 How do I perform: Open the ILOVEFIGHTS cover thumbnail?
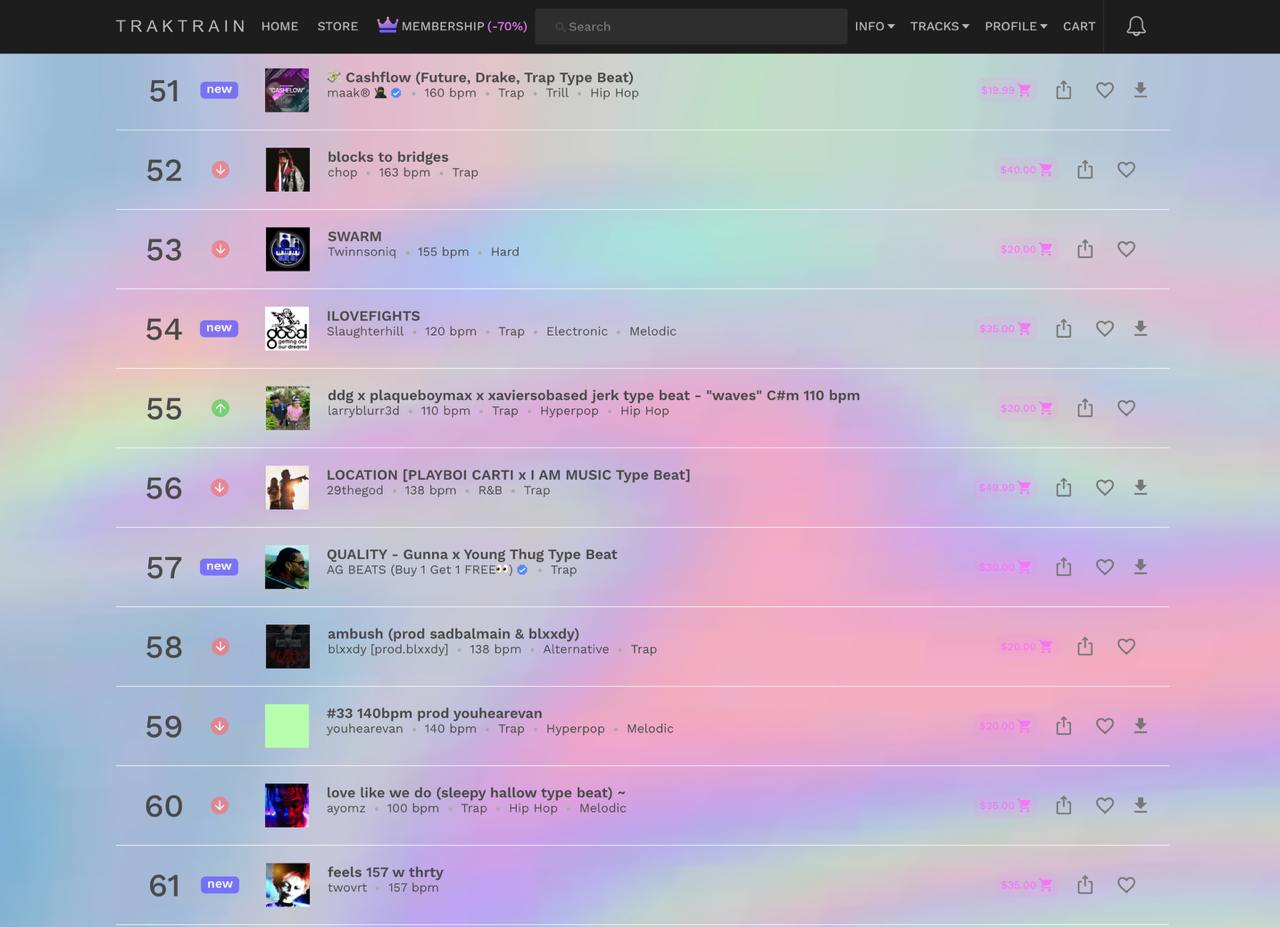pyautogui.click(x=287, y=328)
